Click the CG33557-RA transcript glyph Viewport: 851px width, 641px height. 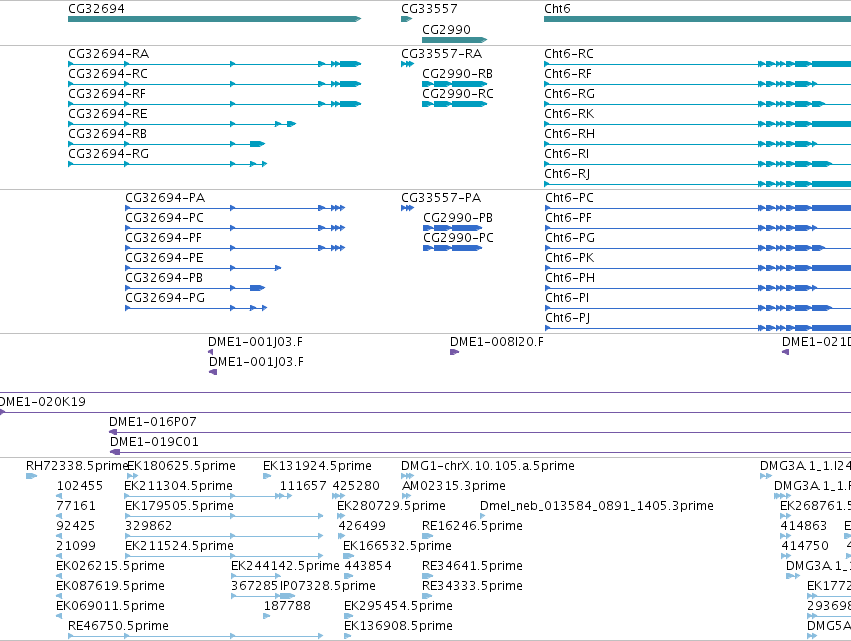pos(407,64)
